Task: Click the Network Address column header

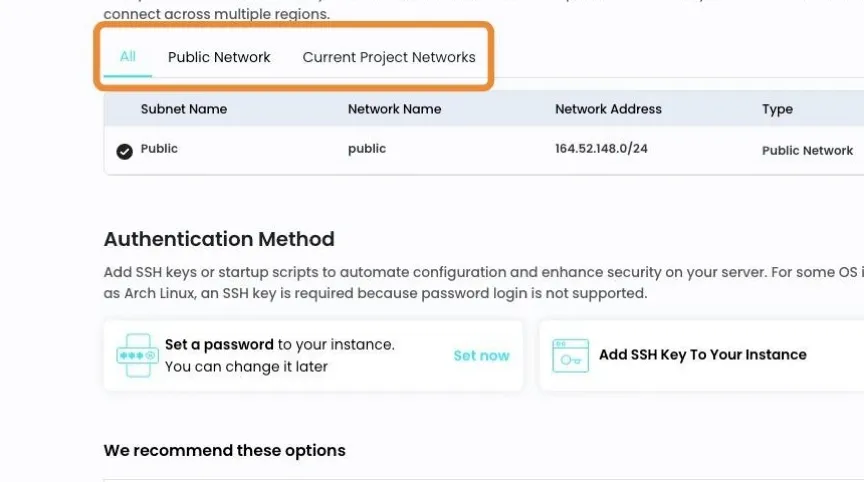Action: click(608, 109)
